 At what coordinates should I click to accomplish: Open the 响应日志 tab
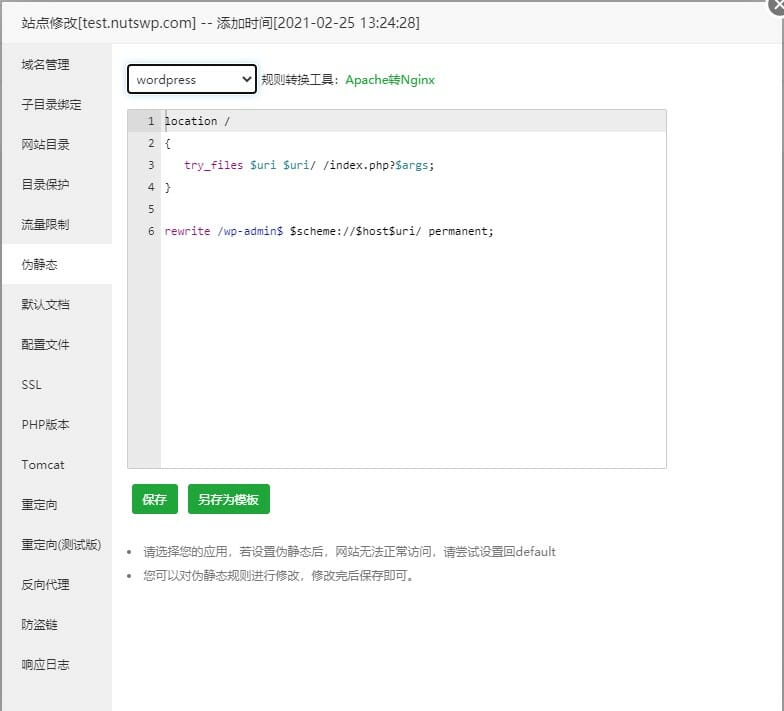[57, 664]
